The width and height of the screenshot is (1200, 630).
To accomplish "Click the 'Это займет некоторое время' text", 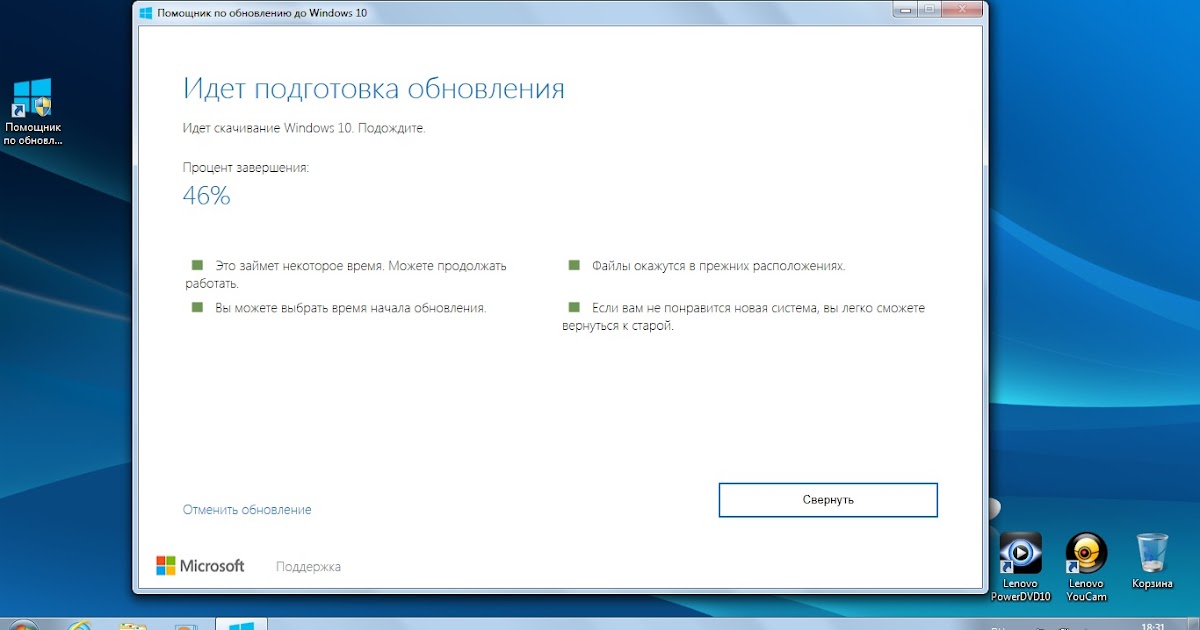I will tap(299, 266).
